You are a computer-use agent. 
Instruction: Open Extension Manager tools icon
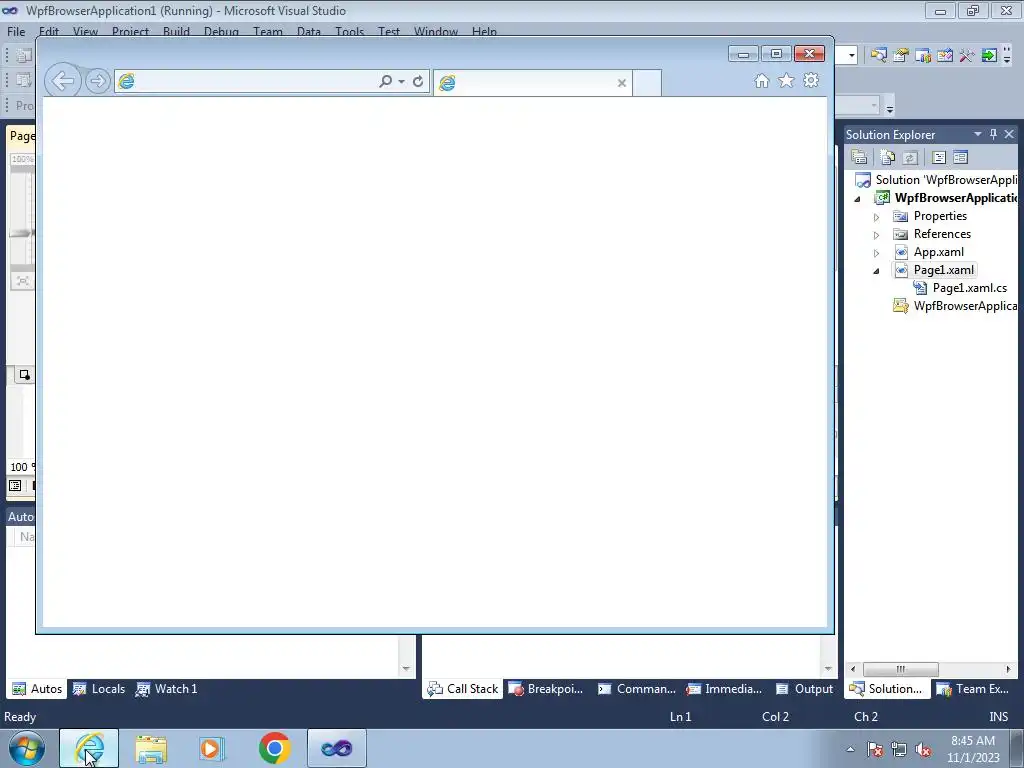tap(967, 56)
